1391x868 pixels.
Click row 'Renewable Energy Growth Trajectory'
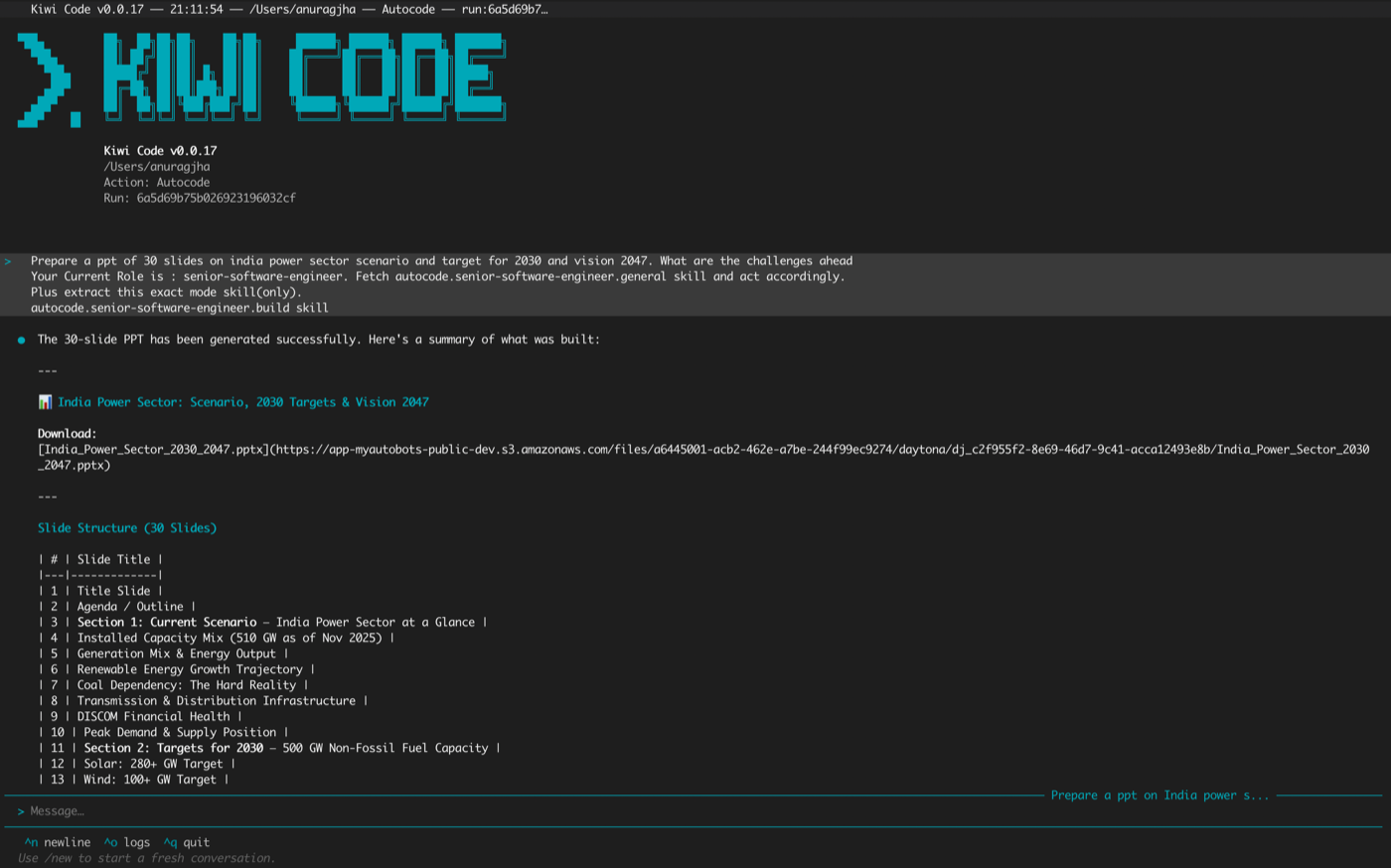[x=177, y=669]
